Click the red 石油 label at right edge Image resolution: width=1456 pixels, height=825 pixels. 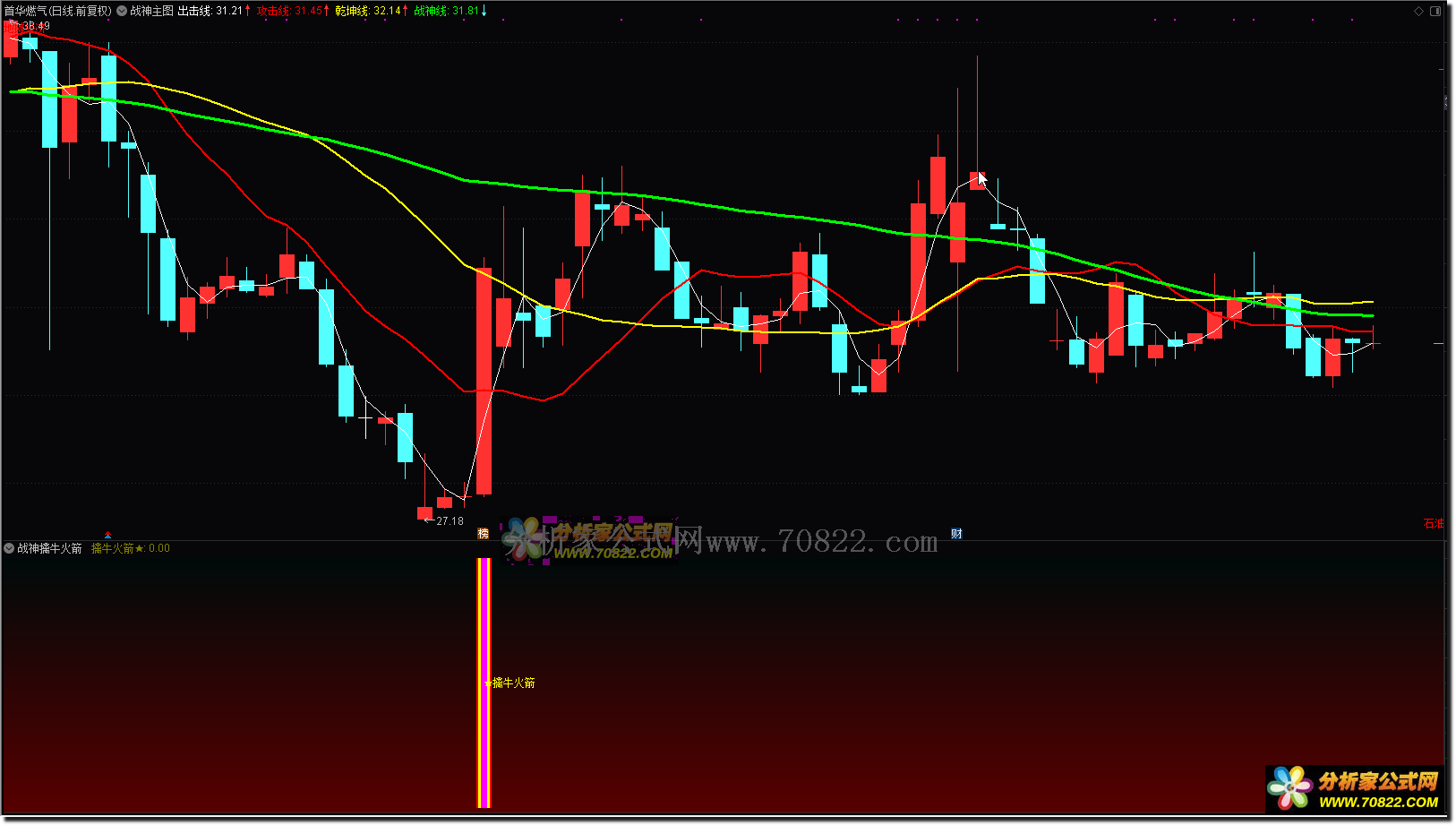pyautogui.click(x=1434, y=524)
